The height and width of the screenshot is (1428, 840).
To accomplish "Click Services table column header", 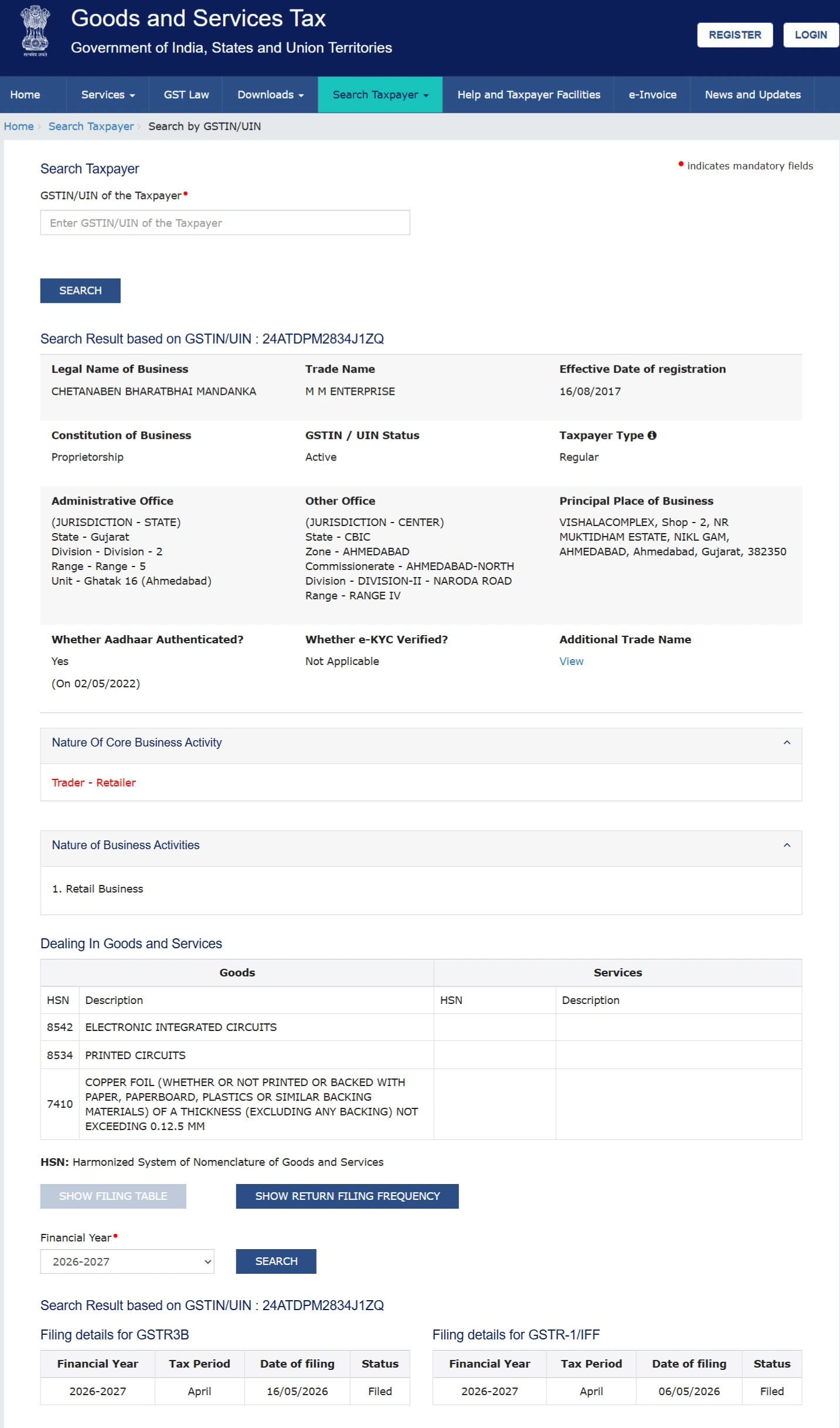I will tap(618, 973).
